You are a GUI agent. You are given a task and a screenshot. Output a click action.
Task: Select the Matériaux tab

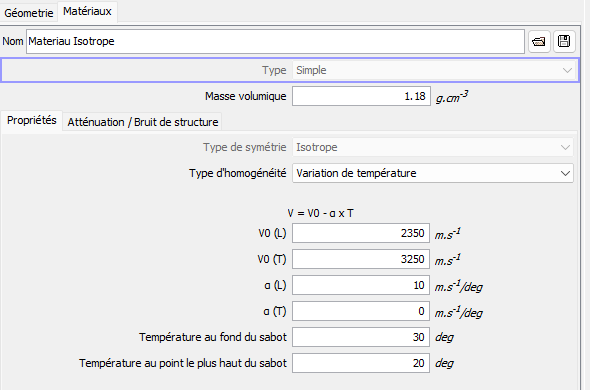[87, 12]
